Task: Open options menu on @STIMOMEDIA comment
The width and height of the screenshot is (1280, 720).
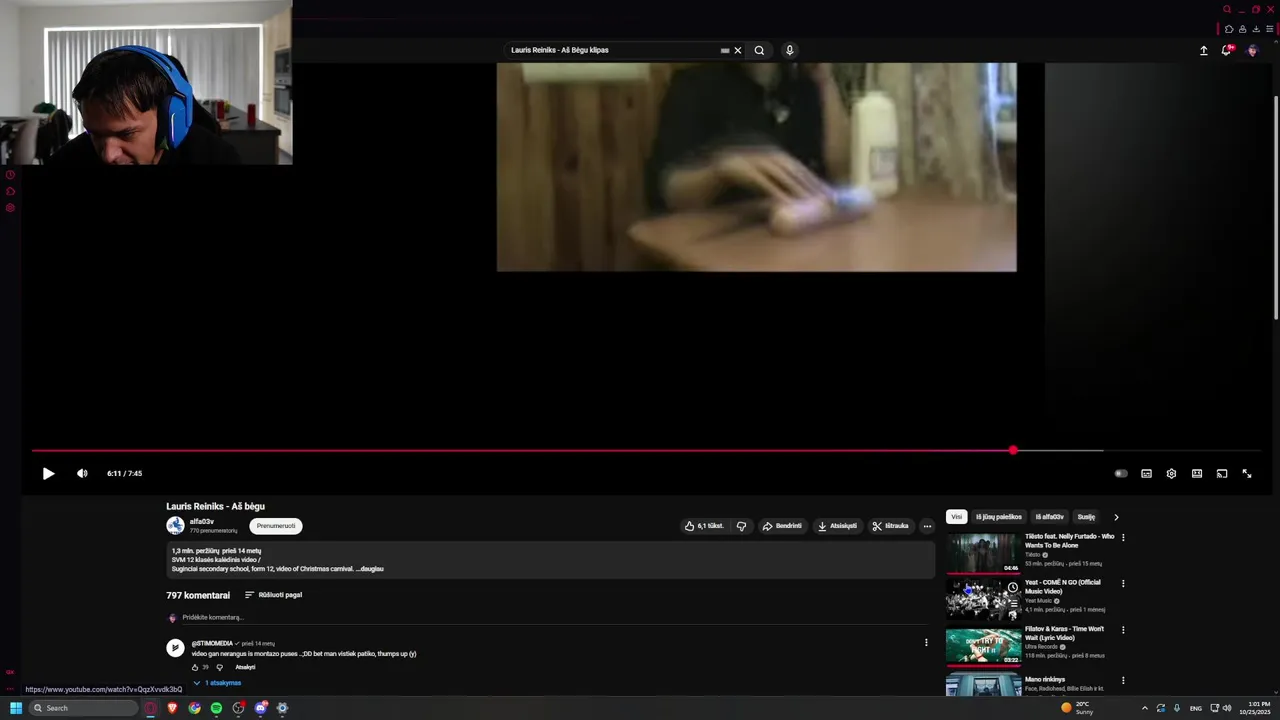Action: pyautogui.click(x=926, y=643)
